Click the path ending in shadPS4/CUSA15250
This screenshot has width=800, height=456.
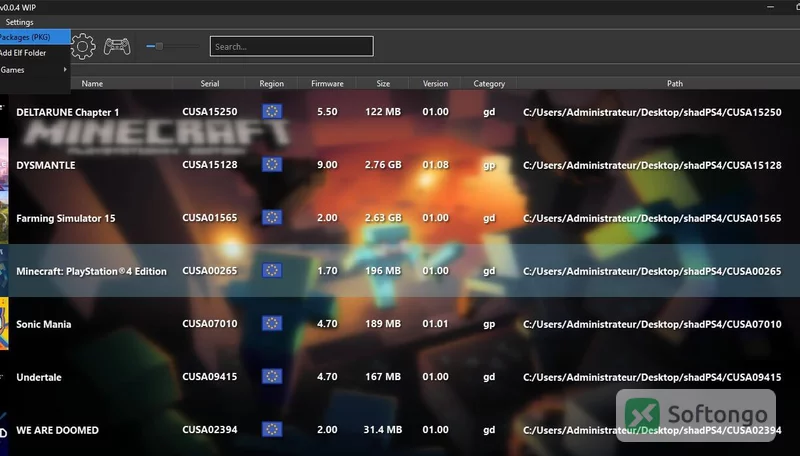click(x=652, y=112)
